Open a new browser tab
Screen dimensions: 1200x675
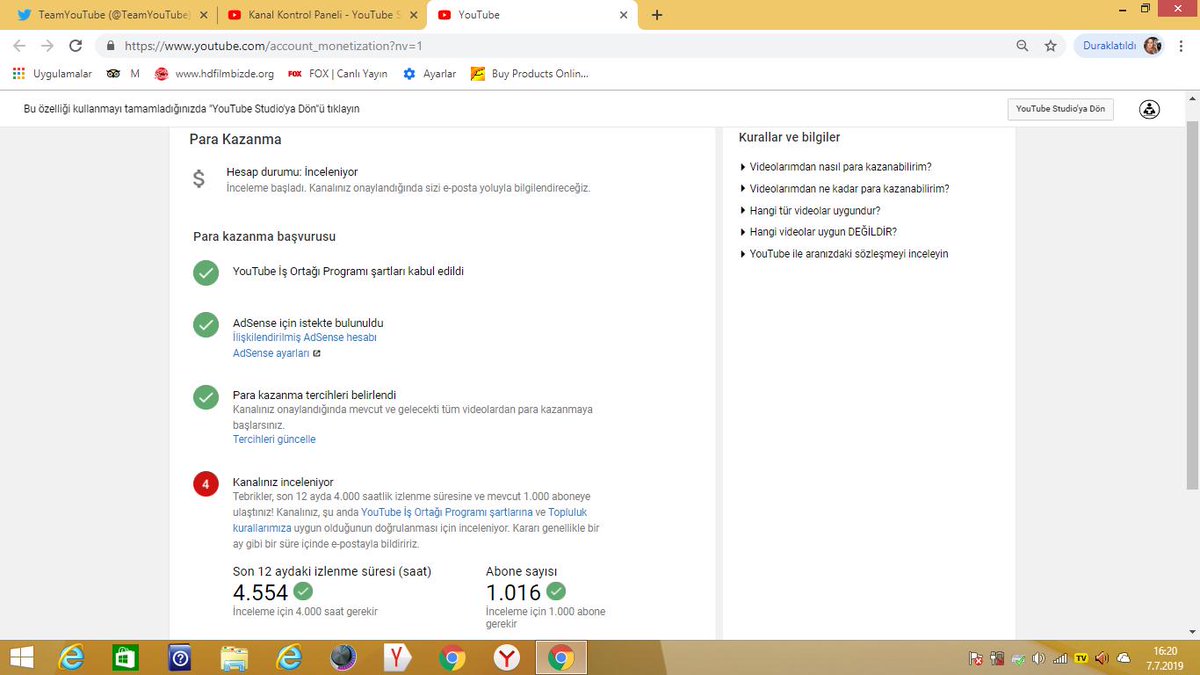coord(657,15)
